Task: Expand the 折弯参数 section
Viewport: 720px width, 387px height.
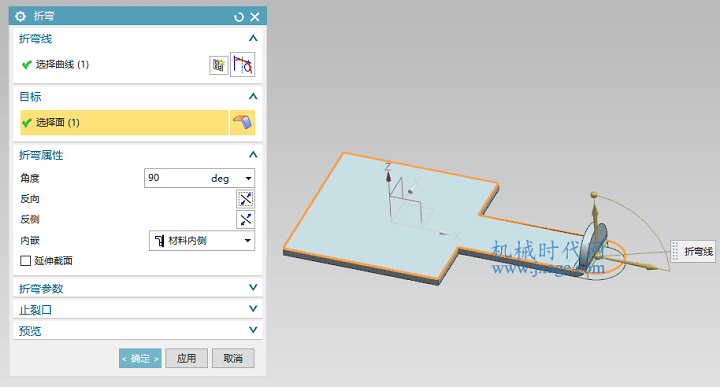Action: (x=138, y=288)
